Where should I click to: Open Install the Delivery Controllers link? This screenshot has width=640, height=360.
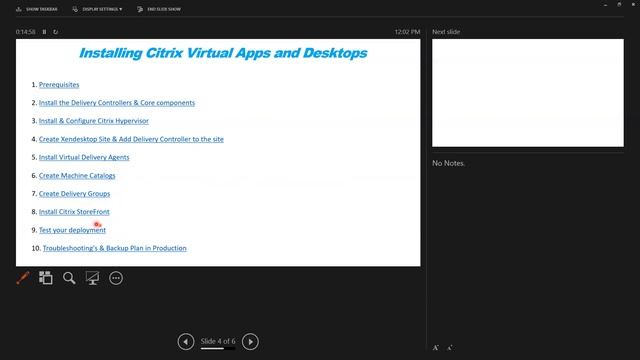117,103
